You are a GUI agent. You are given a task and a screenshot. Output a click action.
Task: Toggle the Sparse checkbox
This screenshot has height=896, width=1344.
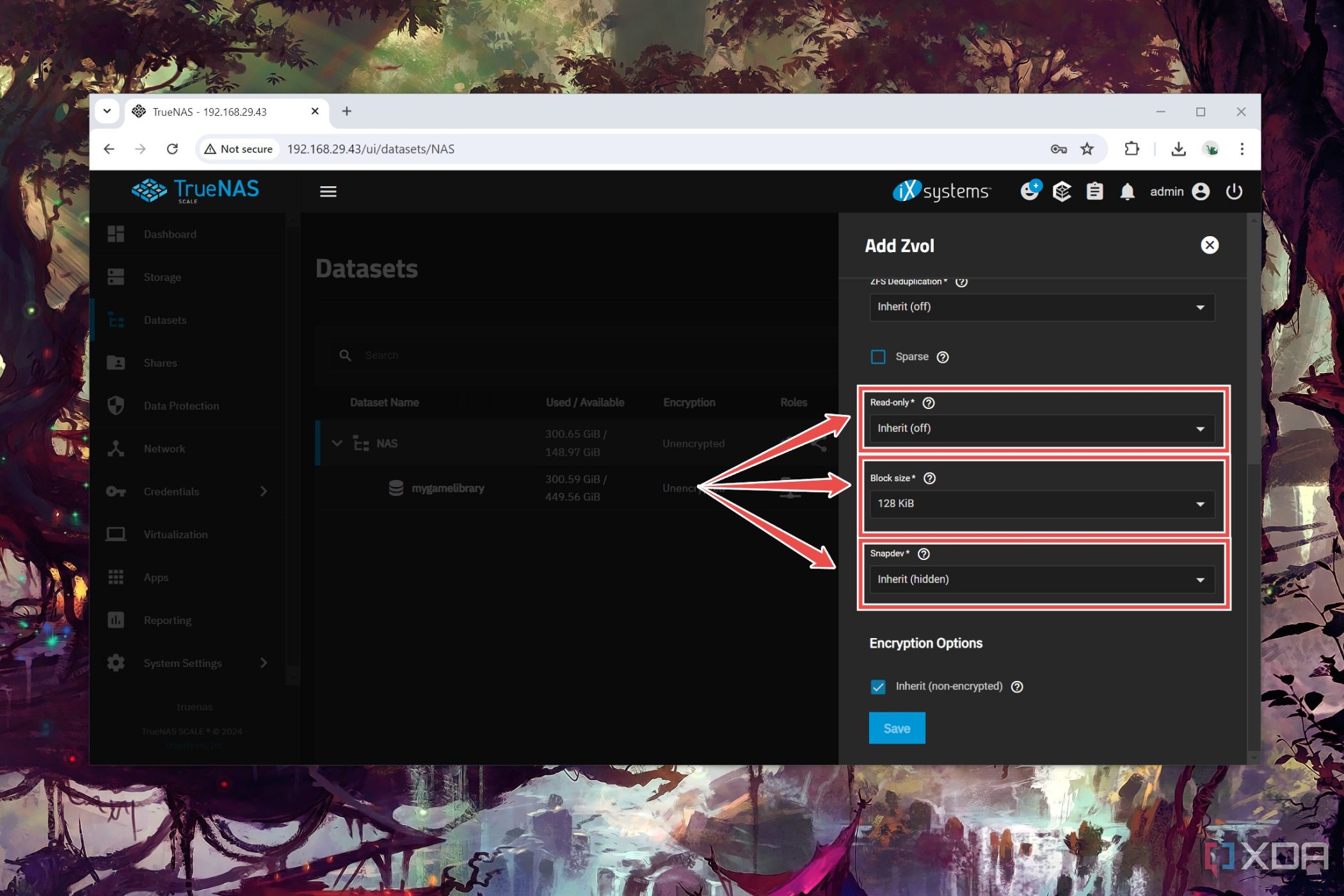[x=878, y=357]
